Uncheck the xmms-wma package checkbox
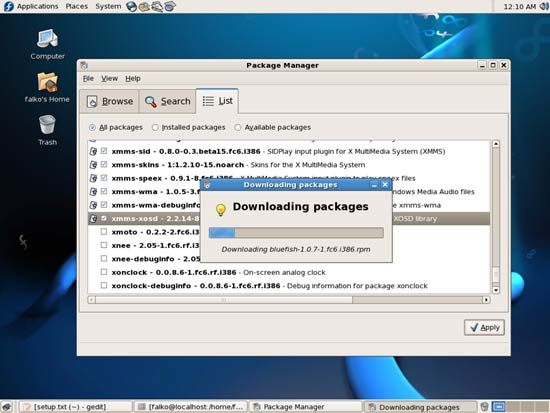Image resolution: width=550 pixels, height=413 pixels. point(104,191)
